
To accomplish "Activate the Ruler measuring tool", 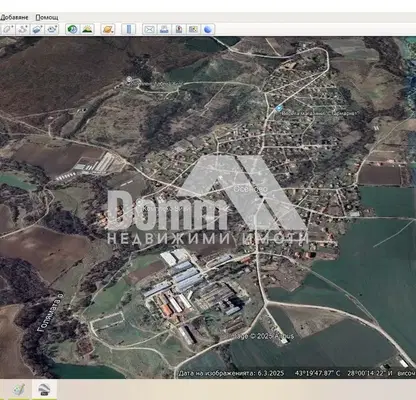I will pos(129,29).
